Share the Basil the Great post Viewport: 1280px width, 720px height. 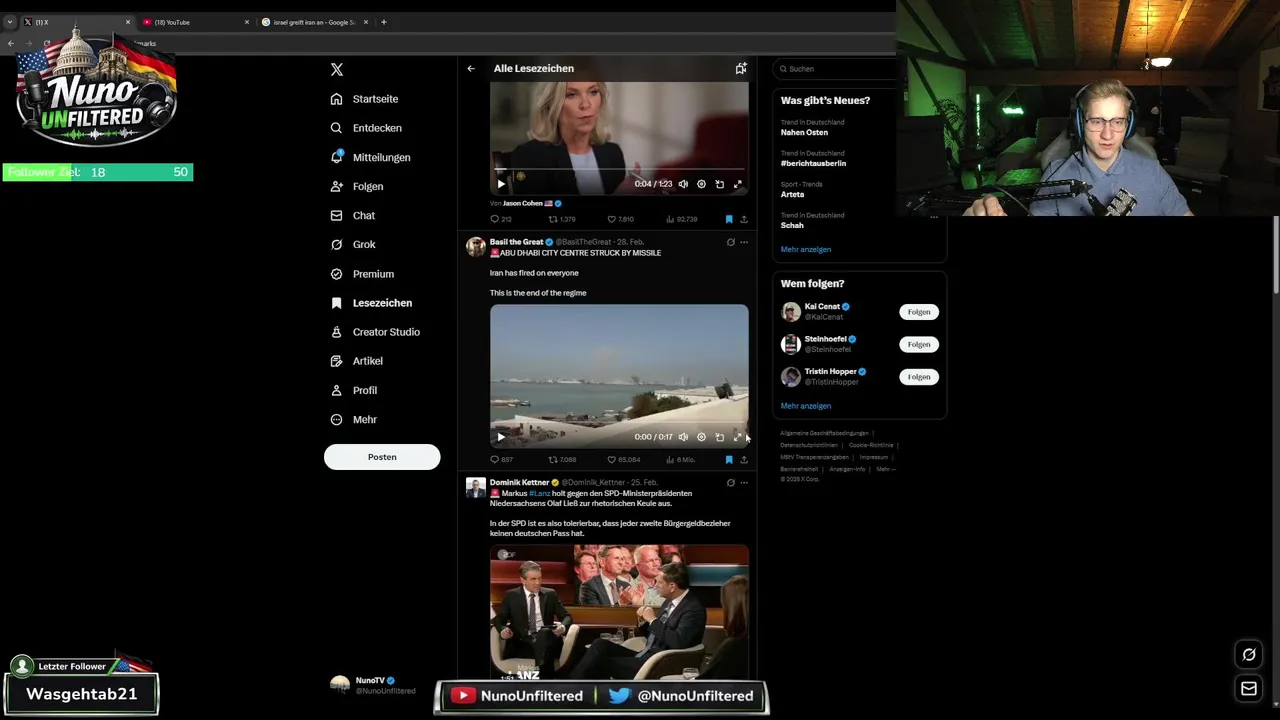coord(743,460)
